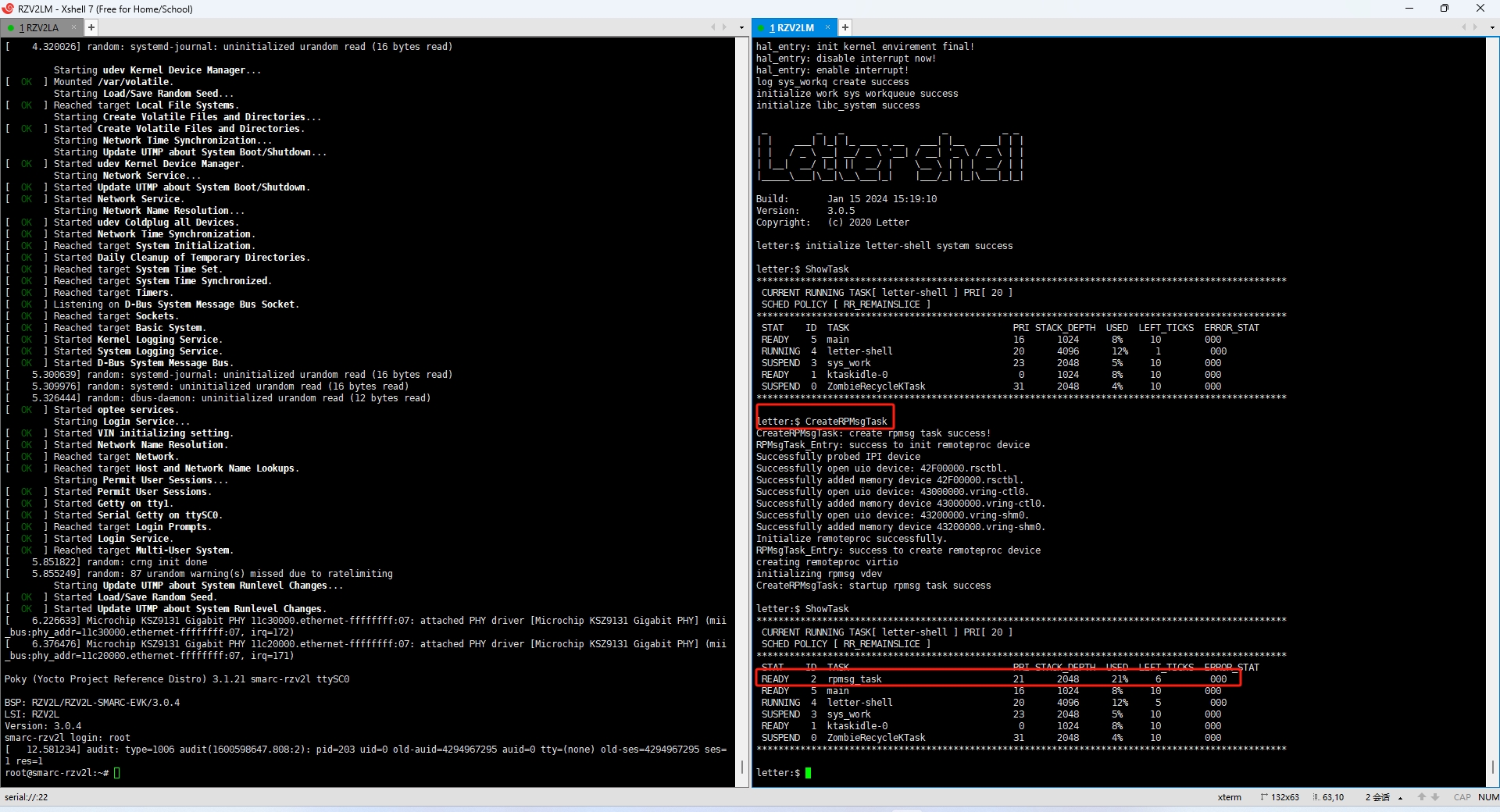
Task: Click the serial://:22 status bar text
Action: click(x=27, y=797)
